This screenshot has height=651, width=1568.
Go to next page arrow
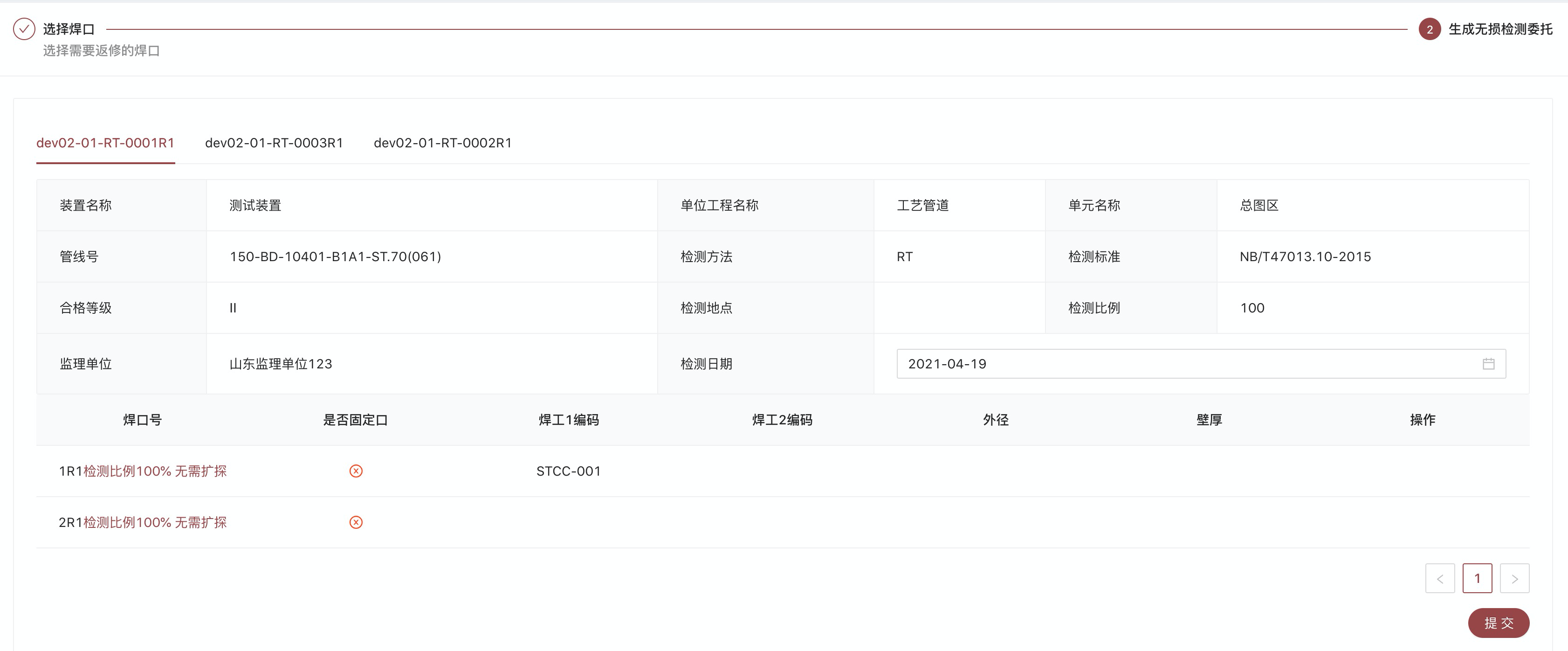(1514, 578)
